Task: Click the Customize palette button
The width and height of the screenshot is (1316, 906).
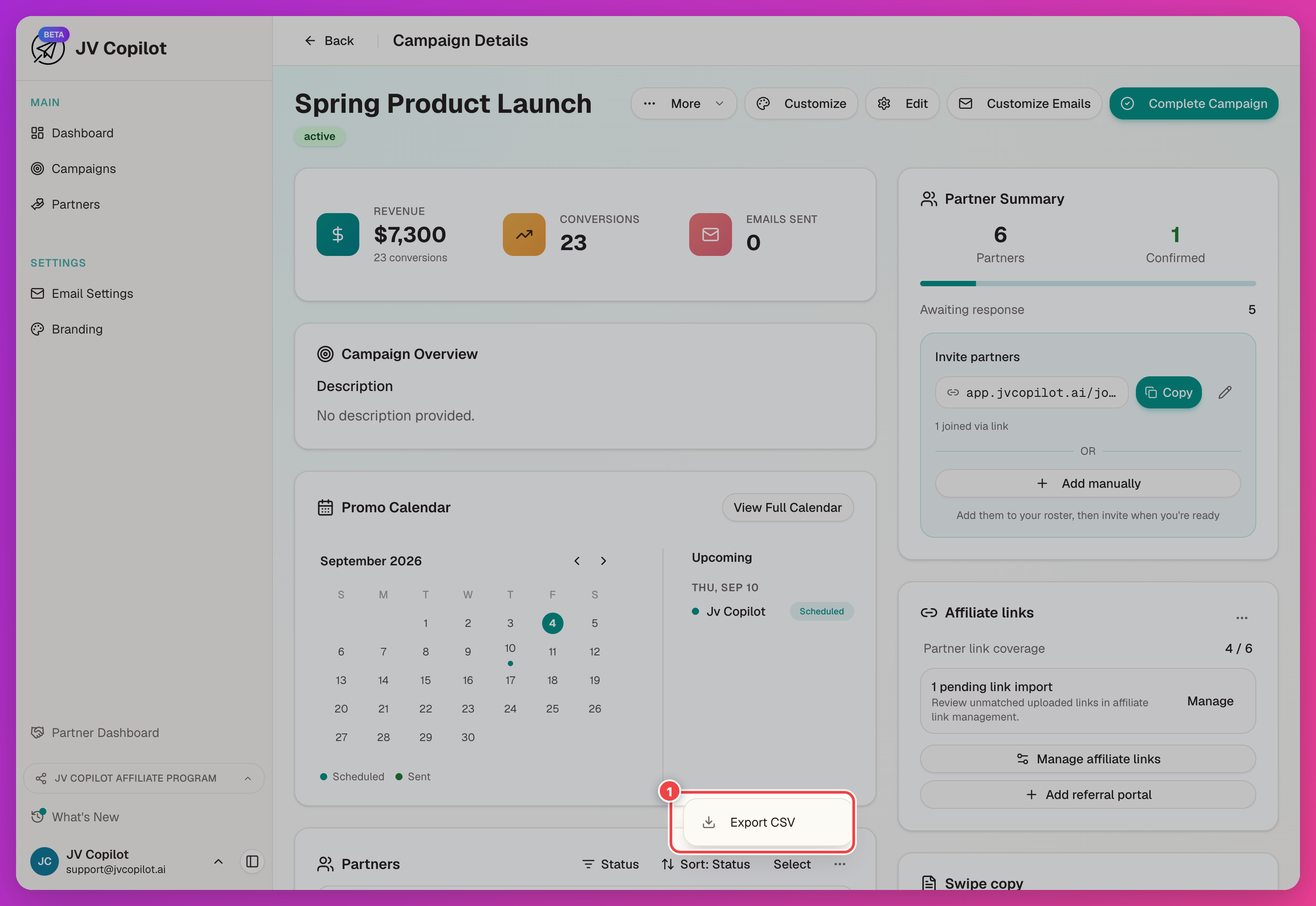Action: (801, 103)
